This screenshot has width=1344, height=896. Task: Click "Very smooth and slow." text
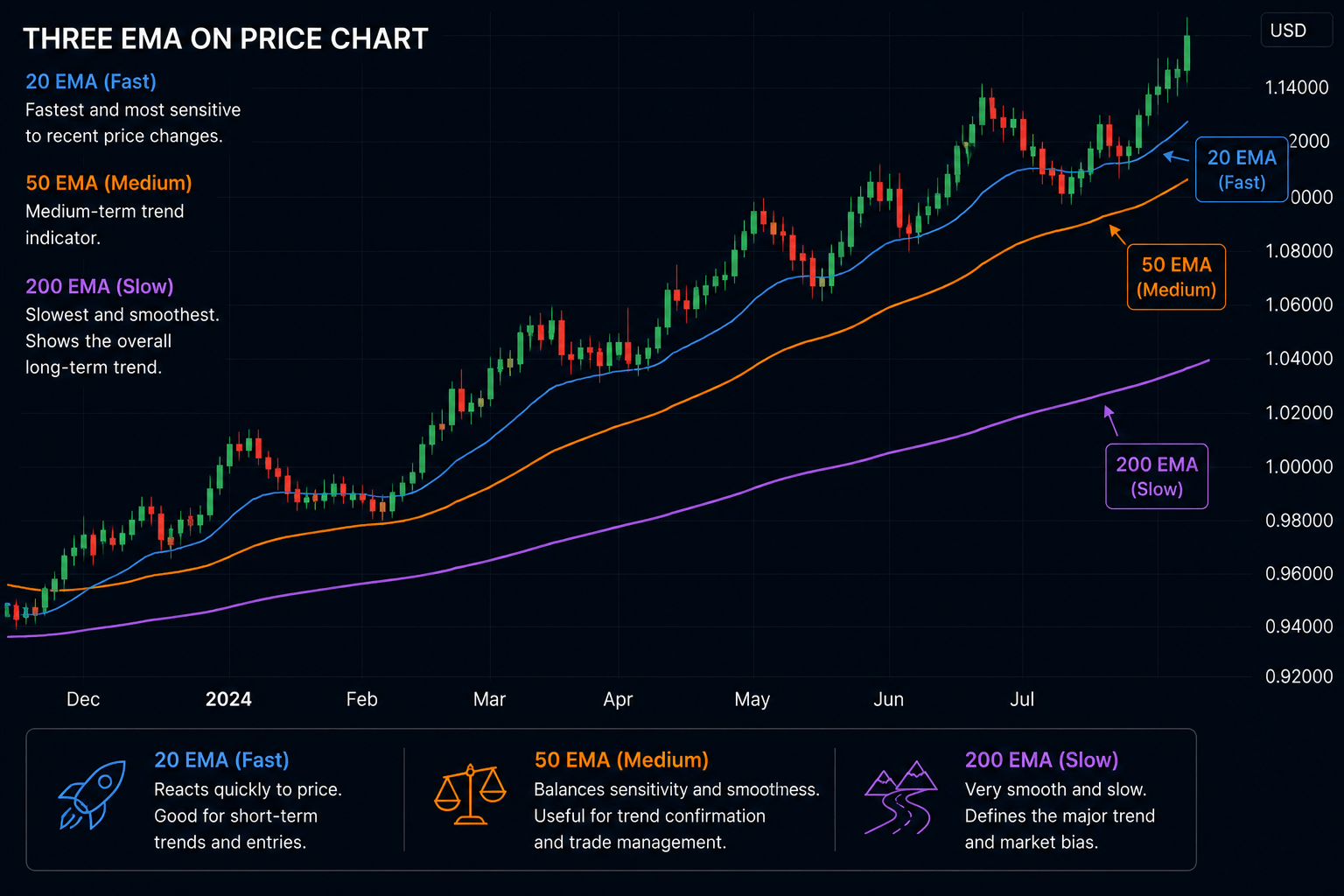click(1056, 790)
